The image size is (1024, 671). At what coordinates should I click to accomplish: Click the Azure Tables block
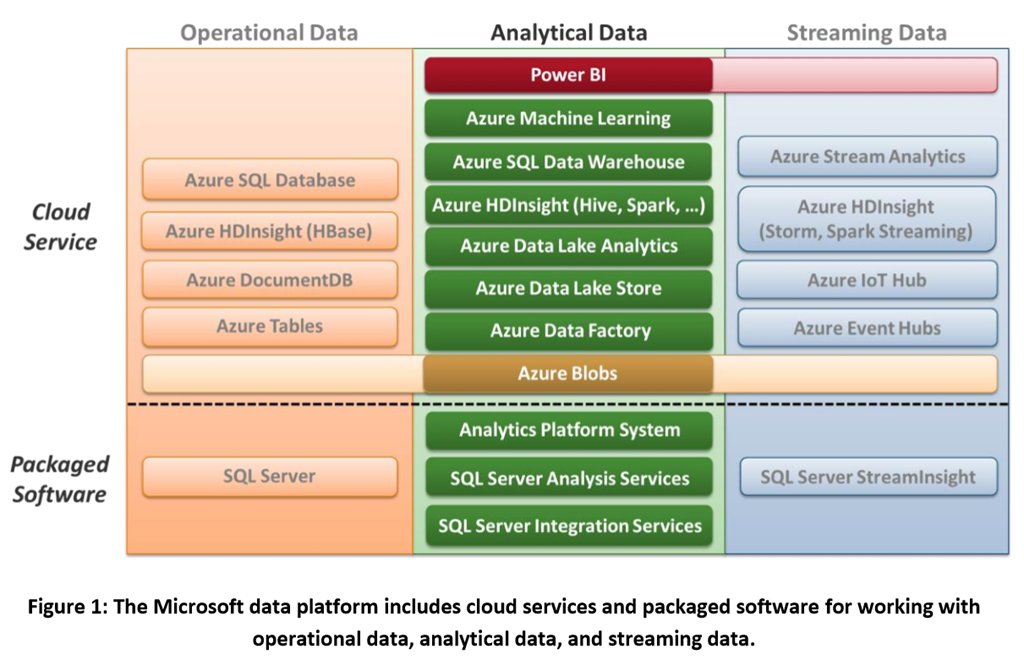coord(269,327)
